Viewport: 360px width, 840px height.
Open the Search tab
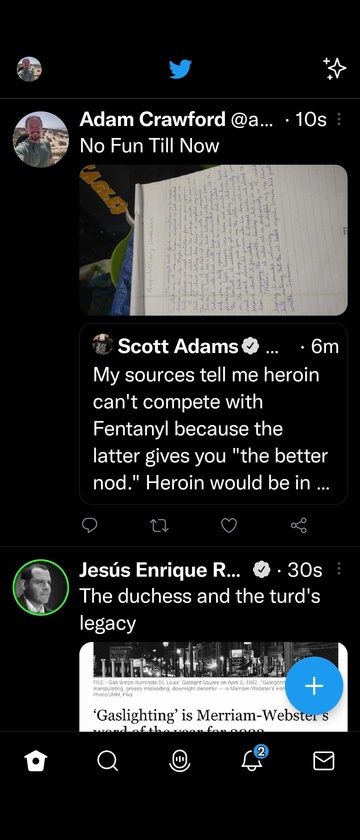coord(108,760)
